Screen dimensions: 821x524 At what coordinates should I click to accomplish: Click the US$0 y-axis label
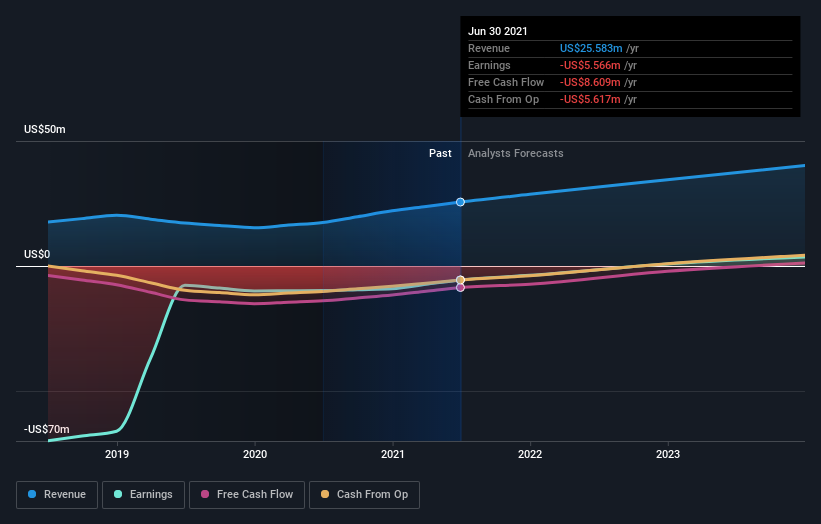click(37, 254)
